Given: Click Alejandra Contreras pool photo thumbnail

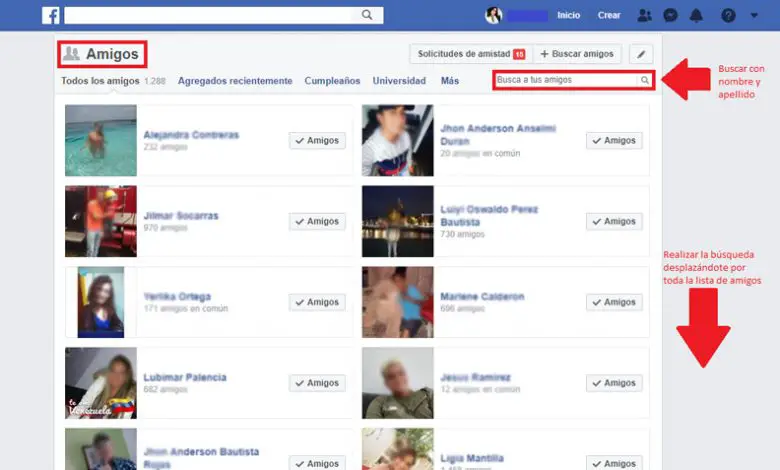Looking at the screenshot, I should point(101,140).
